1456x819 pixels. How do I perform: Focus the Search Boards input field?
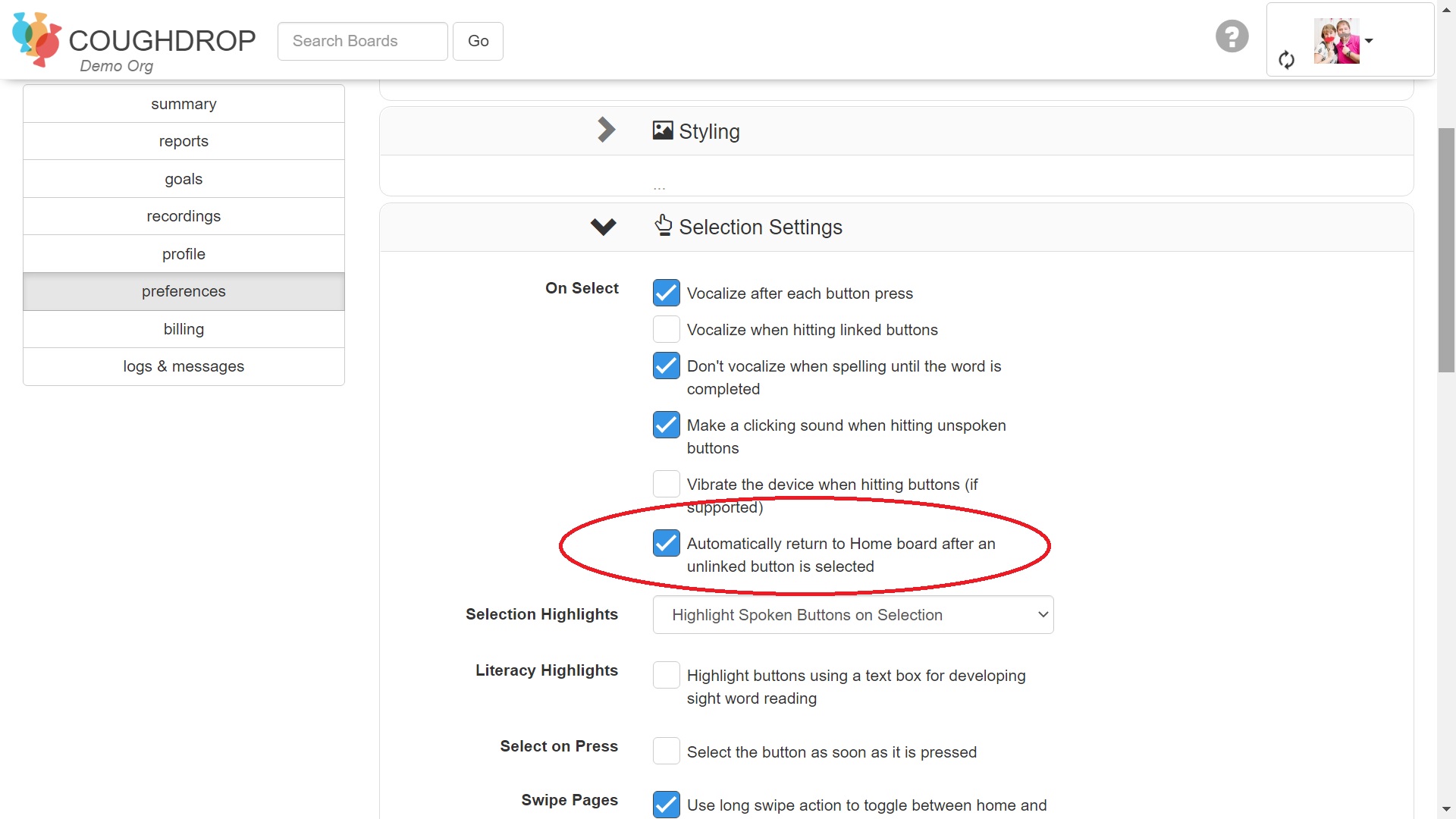coord(362,41)
